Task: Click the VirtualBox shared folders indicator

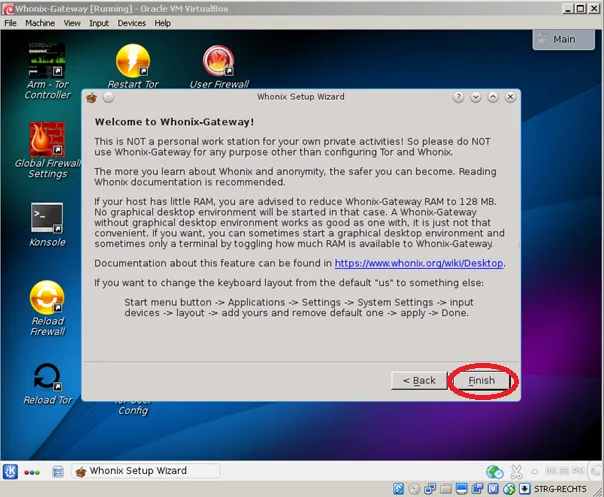Action: [x=446, y=489]
